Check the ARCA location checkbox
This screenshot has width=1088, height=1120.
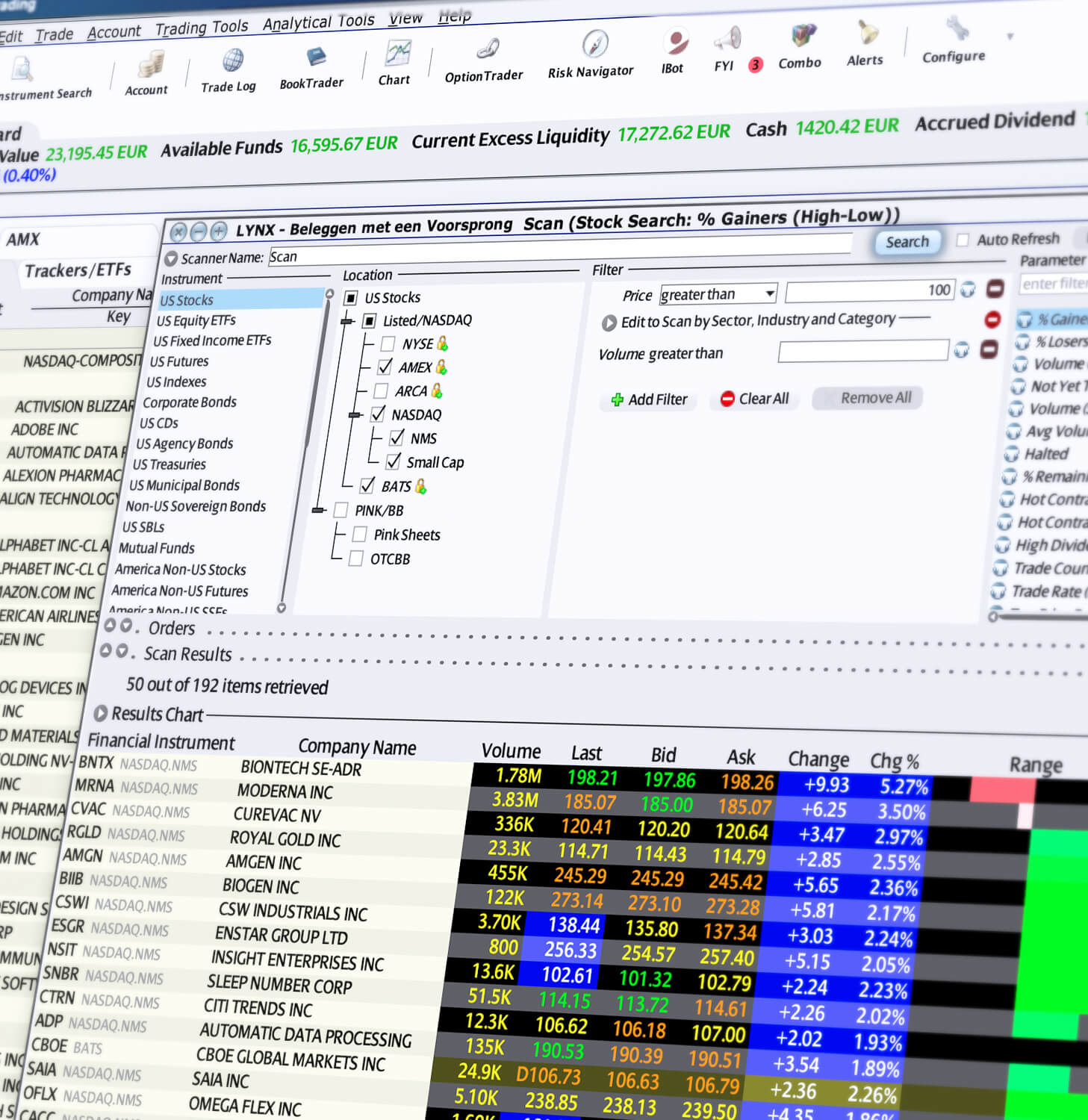point(381,391)
